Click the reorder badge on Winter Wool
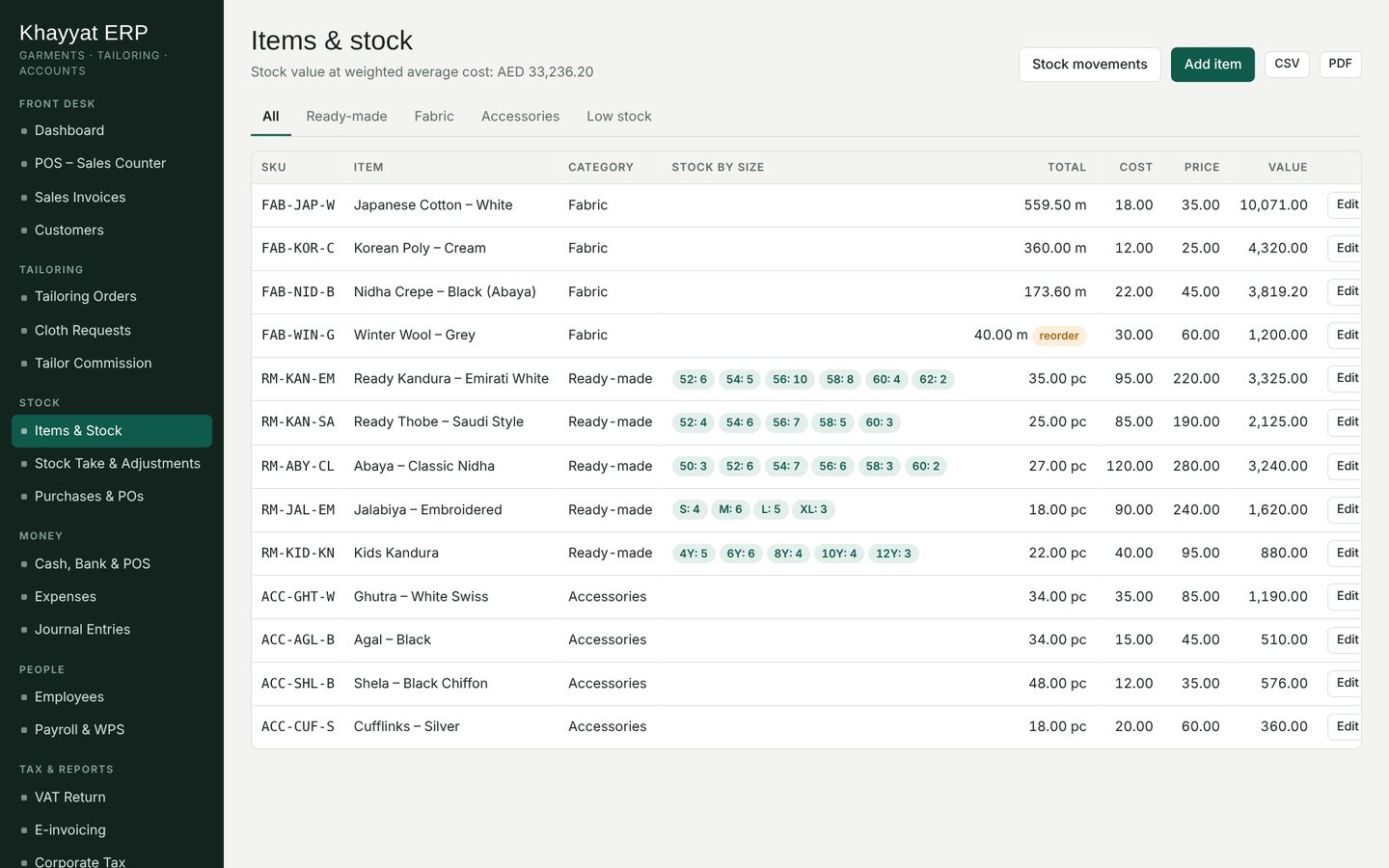 pyautogui.click(x=1059, y=336)
